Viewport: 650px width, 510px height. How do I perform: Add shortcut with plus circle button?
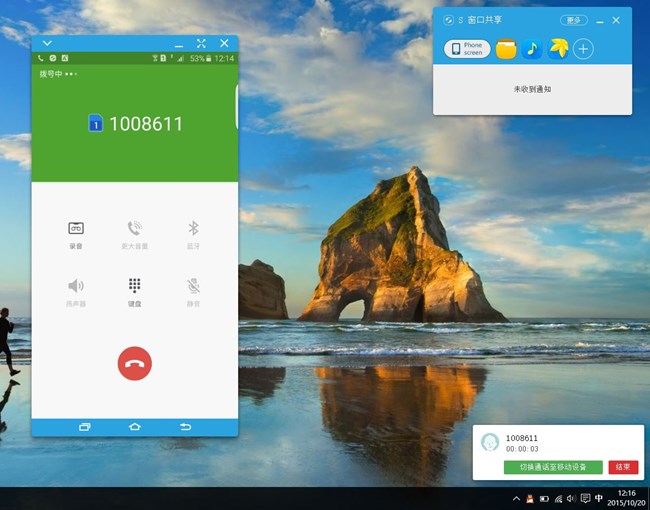tap(583, 49)
